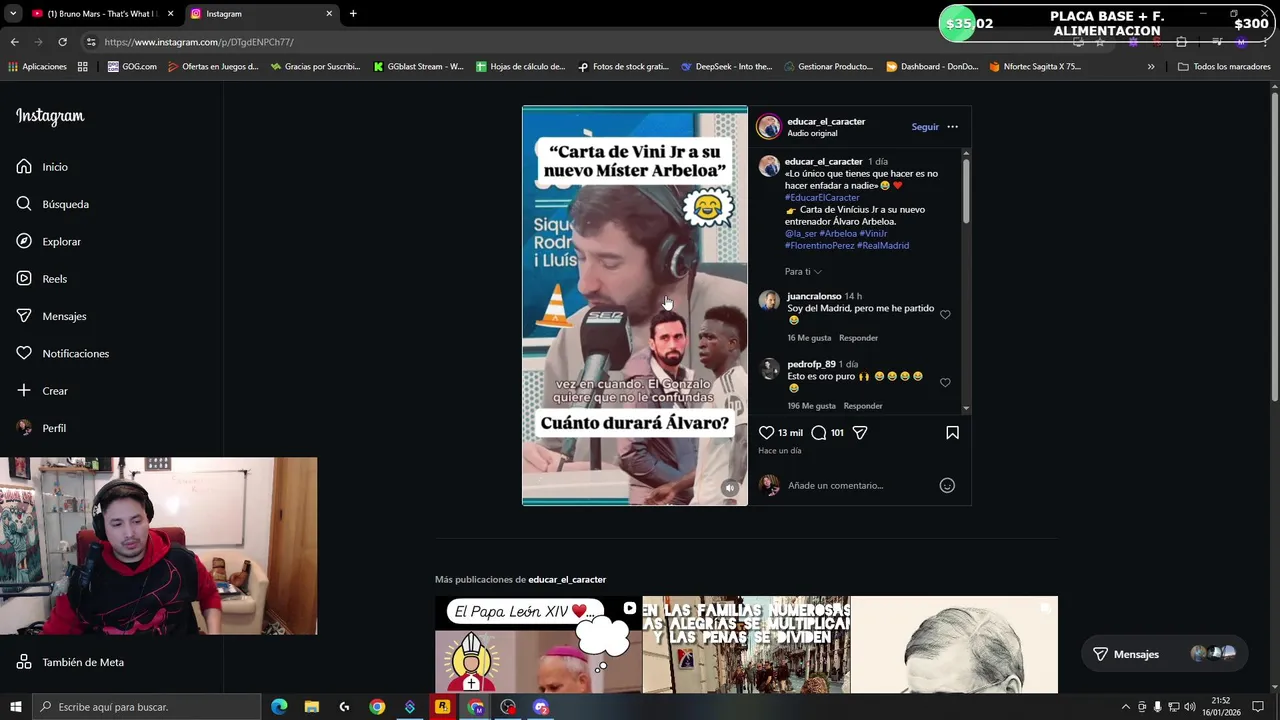Toggle video sound with speaker icon
This screenshot has width=1280, height=720.
click(x=730, y=488)
